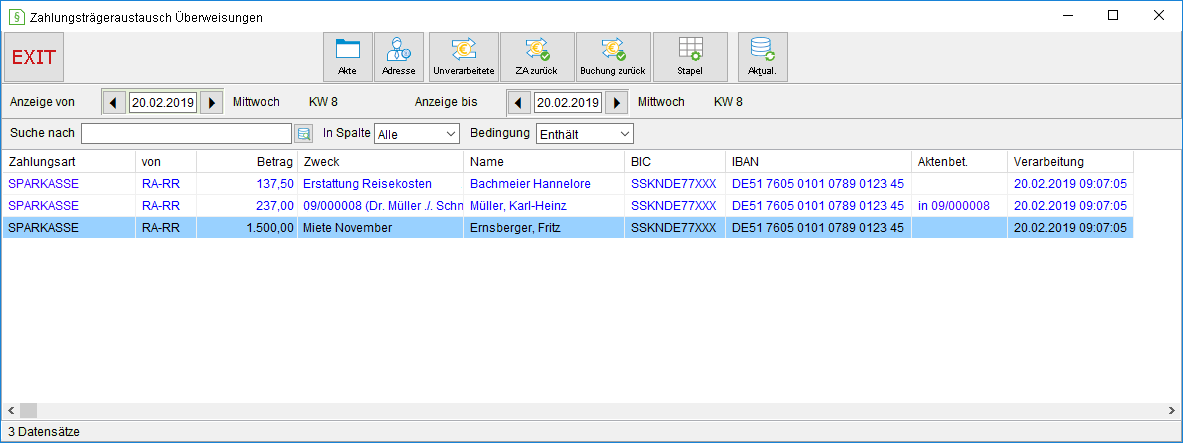Click the Verarbeitung column header
1184x443 pixels.
coord(1070,162)
